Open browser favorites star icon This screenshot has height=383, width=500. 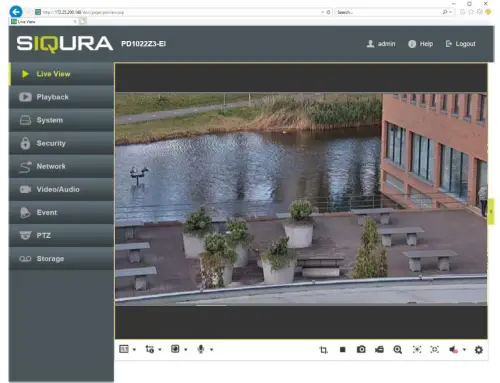pos(471,12)
